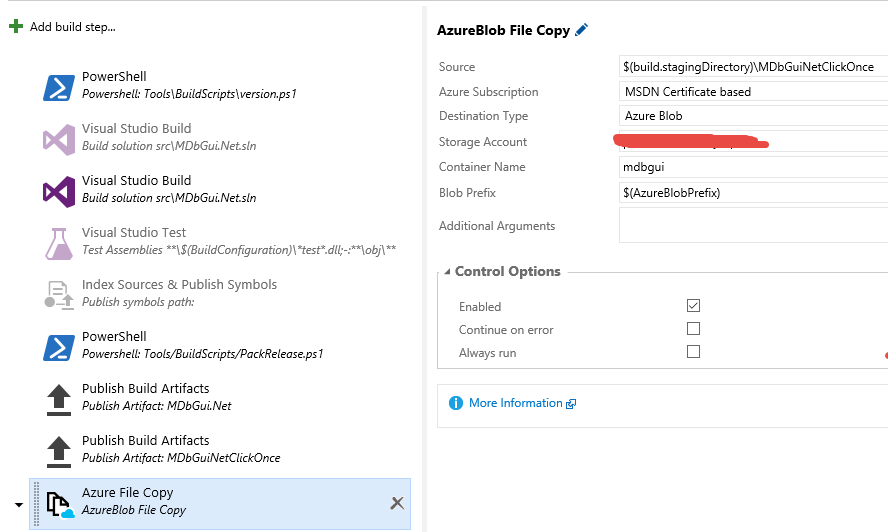Remove the Azure File Copy step with X

[x=398, y=503]
